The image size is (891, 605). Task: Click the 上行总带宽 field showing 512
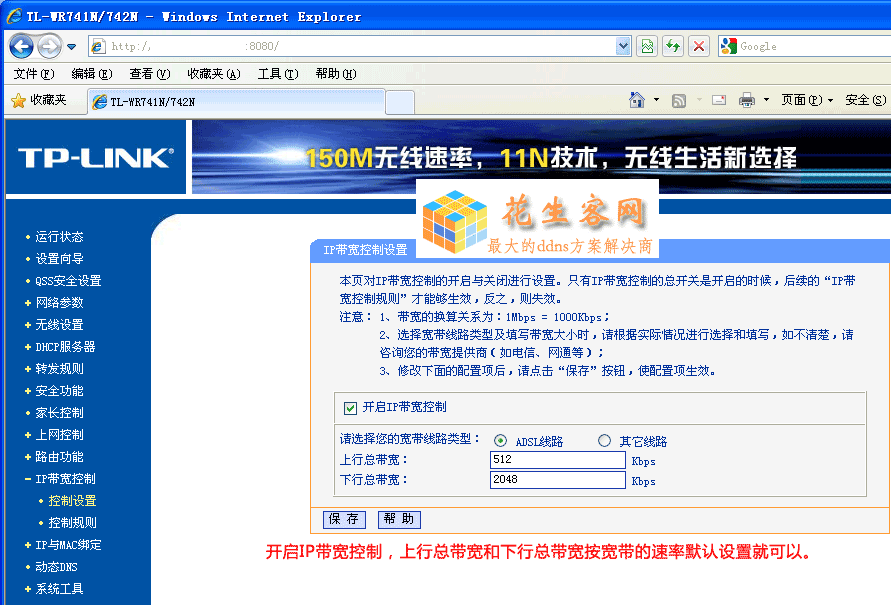(x=557, y=460)
